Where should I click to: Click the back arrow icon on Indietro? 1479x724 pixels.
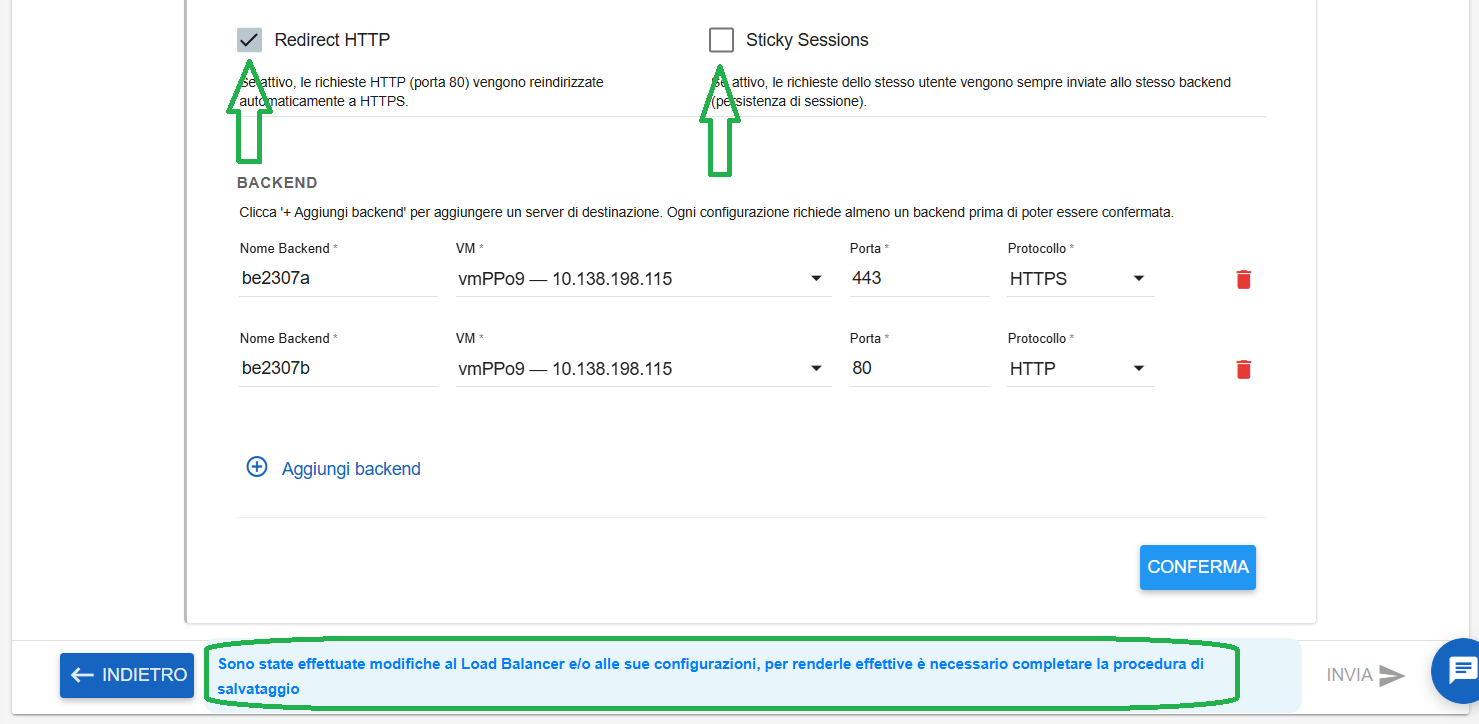(82, 675)
